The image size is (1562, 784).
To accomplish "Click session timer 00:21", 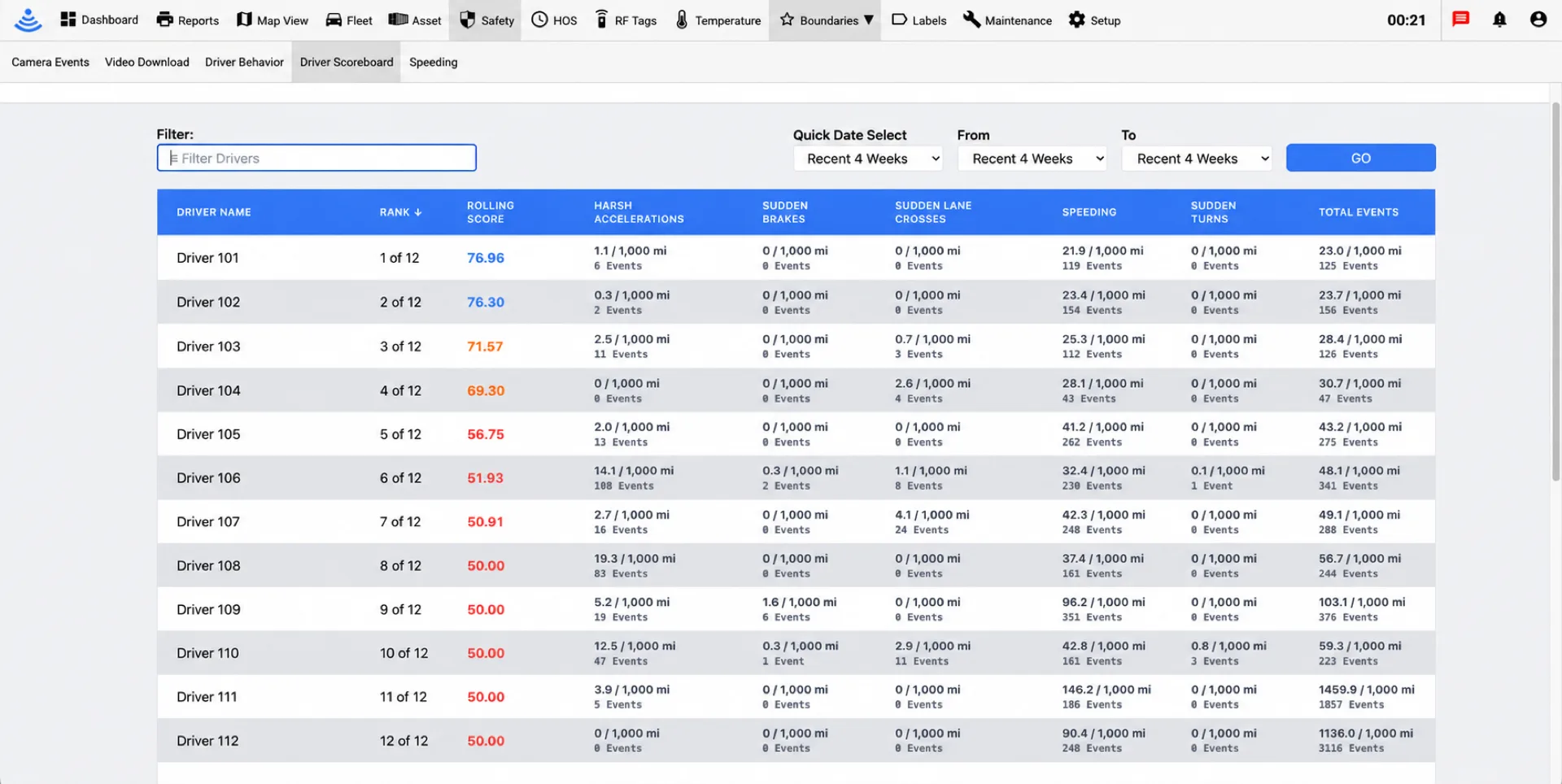I will 1406,20.
